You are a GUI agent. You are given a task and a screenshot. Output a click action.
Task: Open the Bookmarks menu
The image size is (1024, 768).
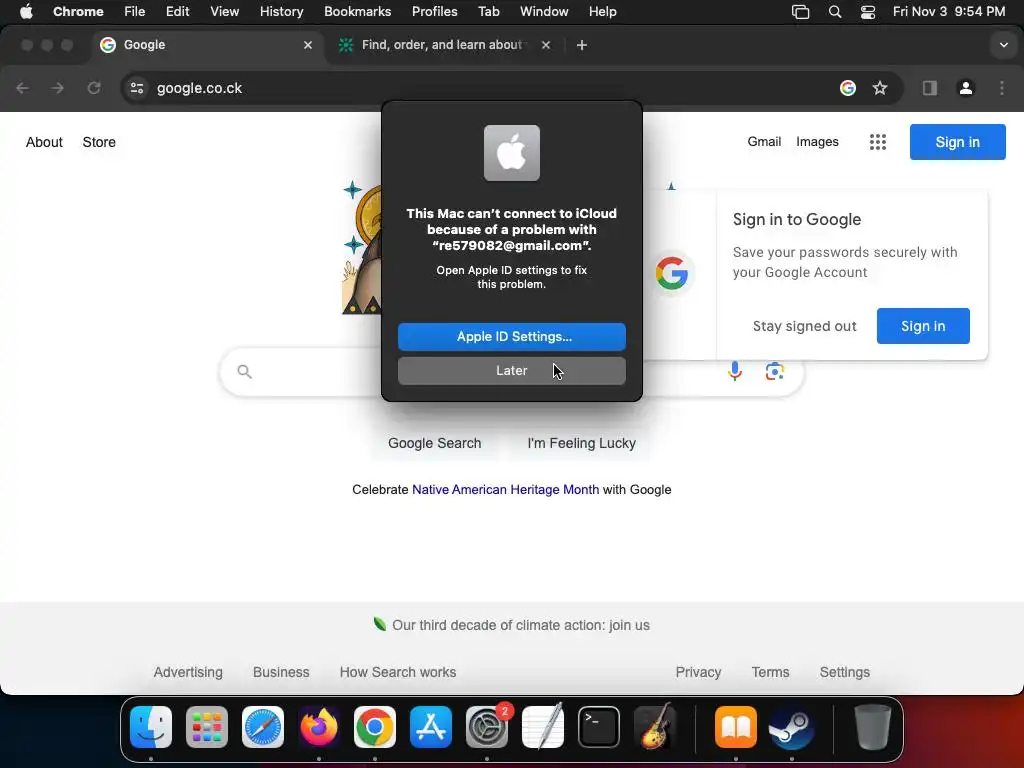[357, 12]
